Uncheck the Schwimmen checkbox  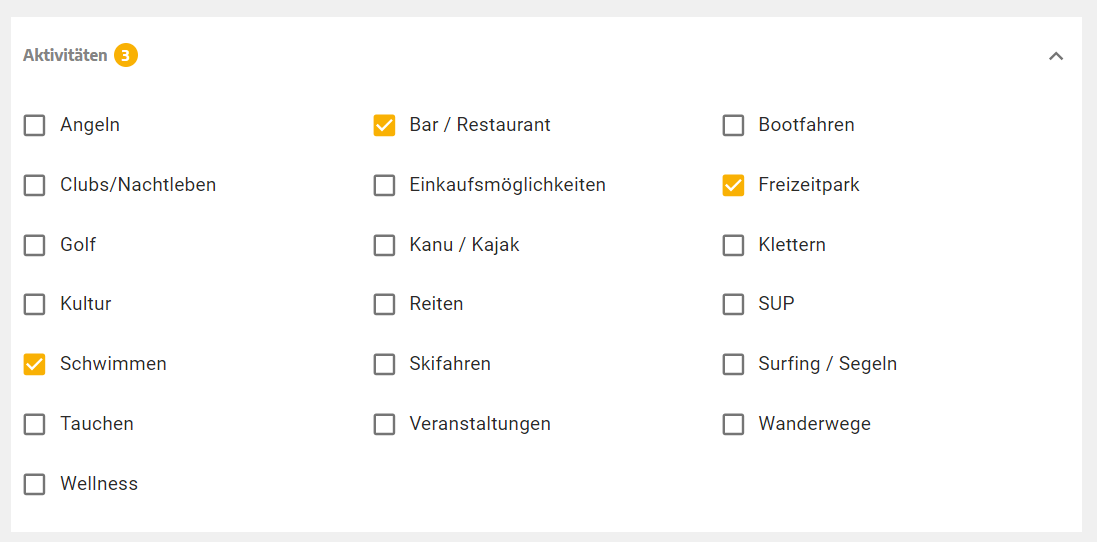pyautogui.click(x=35, y=364)
